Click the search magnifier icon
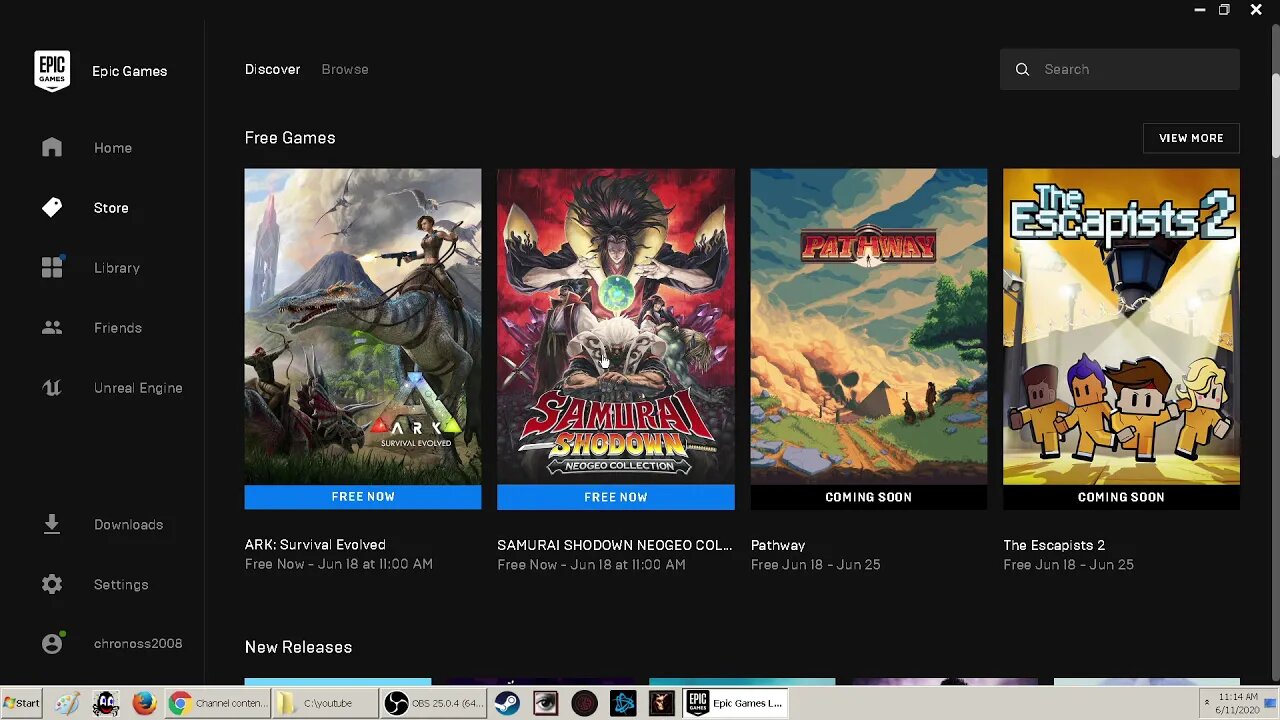The width and height of the screenshot is (1280, 720). [x=1022, y=69]
